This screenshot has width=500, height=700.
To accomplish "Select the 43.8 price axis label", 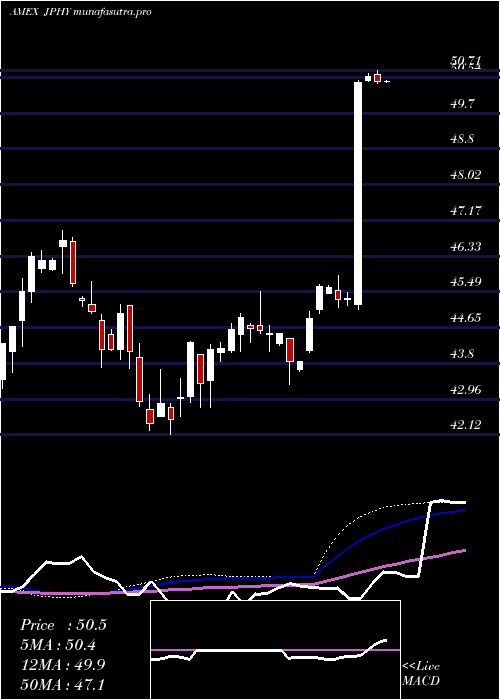I will pyautogui.click(x=463, y=354).
